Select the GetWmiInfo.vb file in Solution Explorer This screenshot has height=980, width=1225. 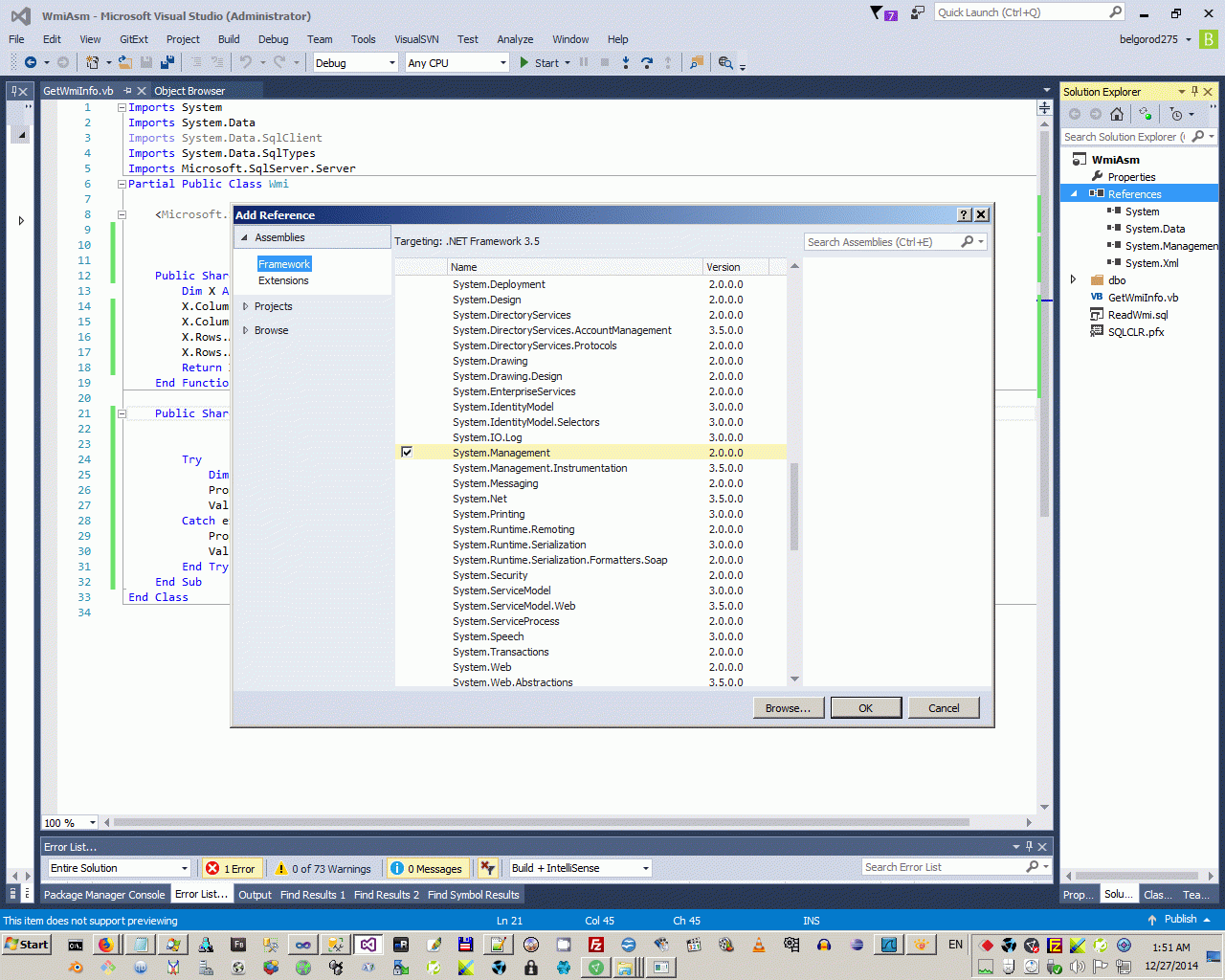(1143, 298)
